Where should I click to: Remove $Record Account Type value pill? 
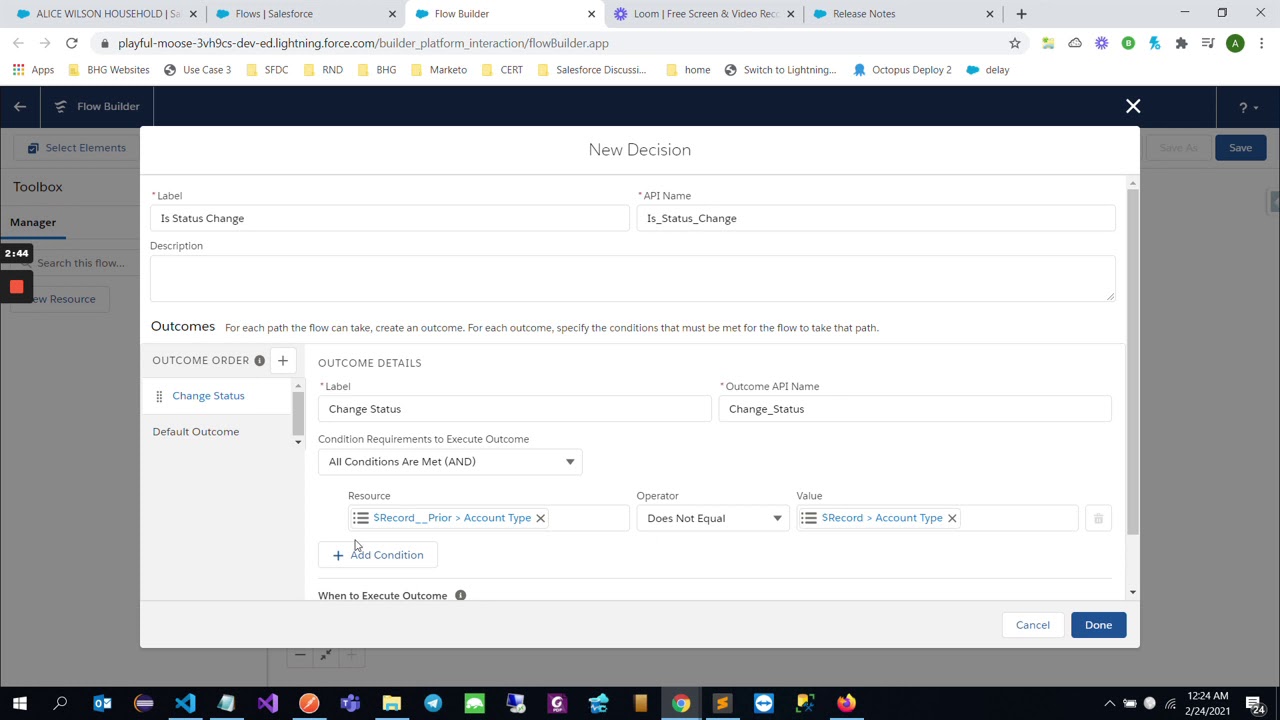[952, 518]
